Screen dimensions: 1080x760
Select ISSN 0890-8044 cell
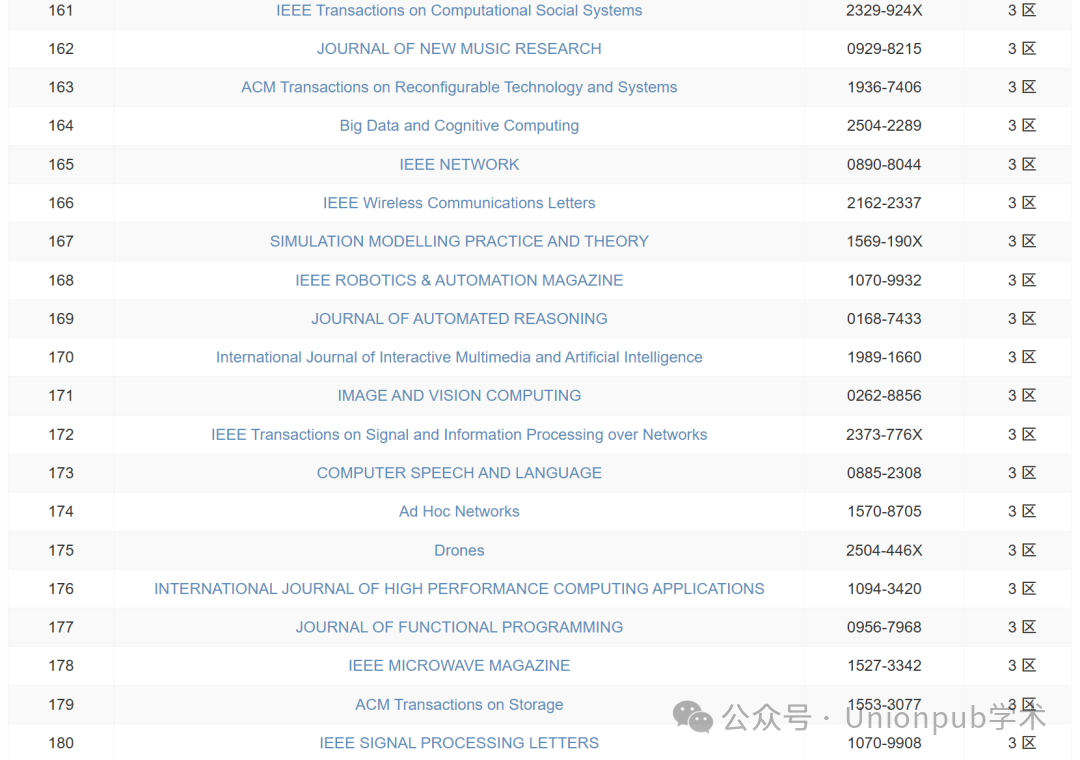(884, 165)
